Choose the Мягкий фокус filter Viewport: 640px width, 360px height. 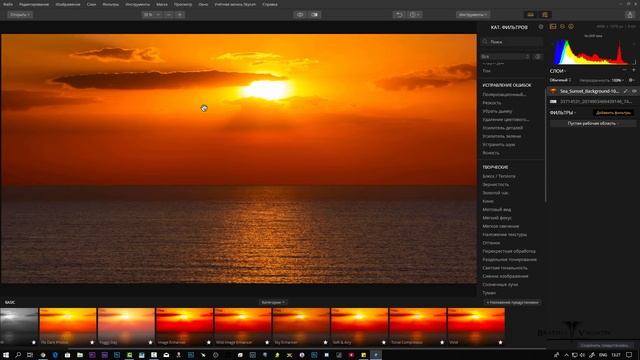(497, 218)
